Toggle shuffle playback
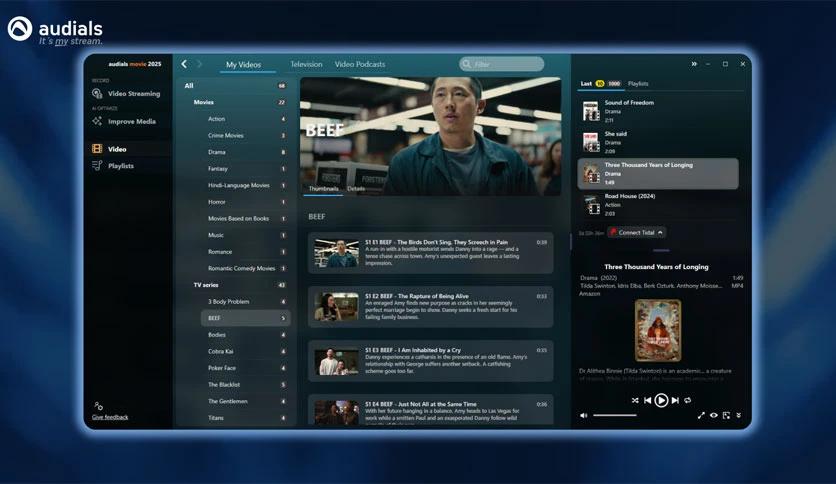The width and height of the screenshot is (836, 484). [635, 400]
